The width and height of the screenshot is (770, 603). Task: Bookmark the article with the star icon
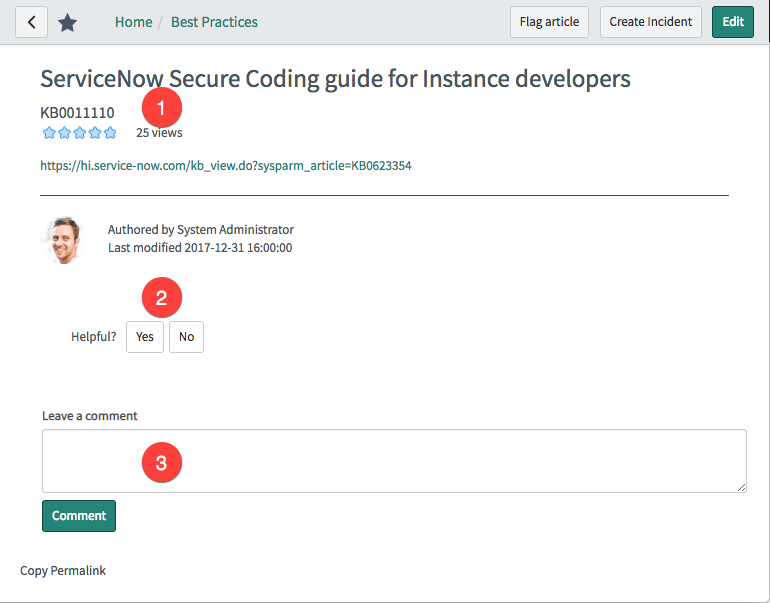click(67, 23)
